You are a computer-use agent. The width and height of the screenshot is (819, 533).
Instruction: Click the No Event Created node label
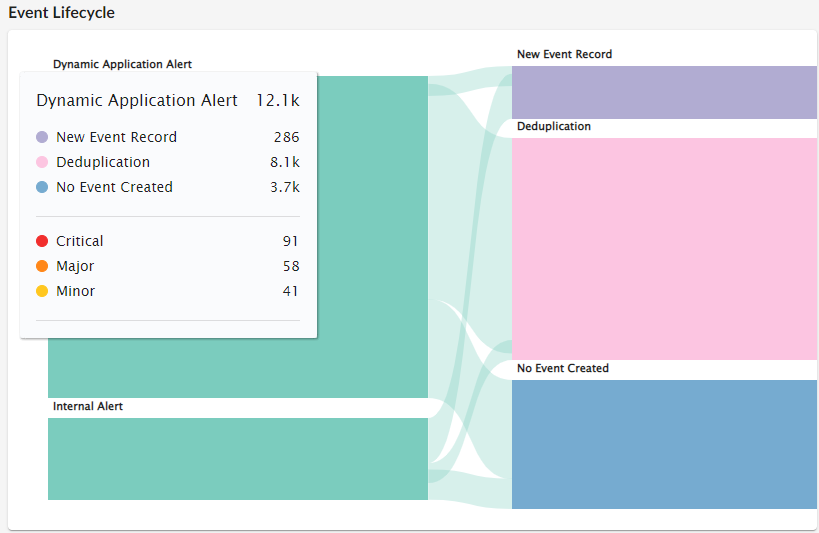(563, 369)
